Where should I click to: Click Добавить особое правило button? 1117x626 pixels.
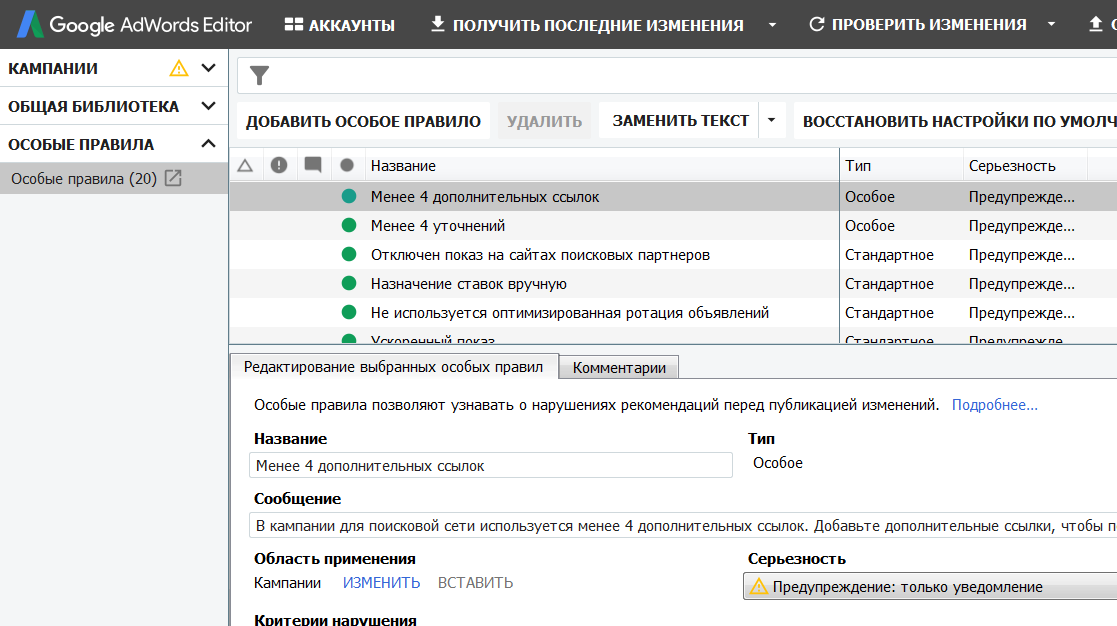[x=363, y=121]
